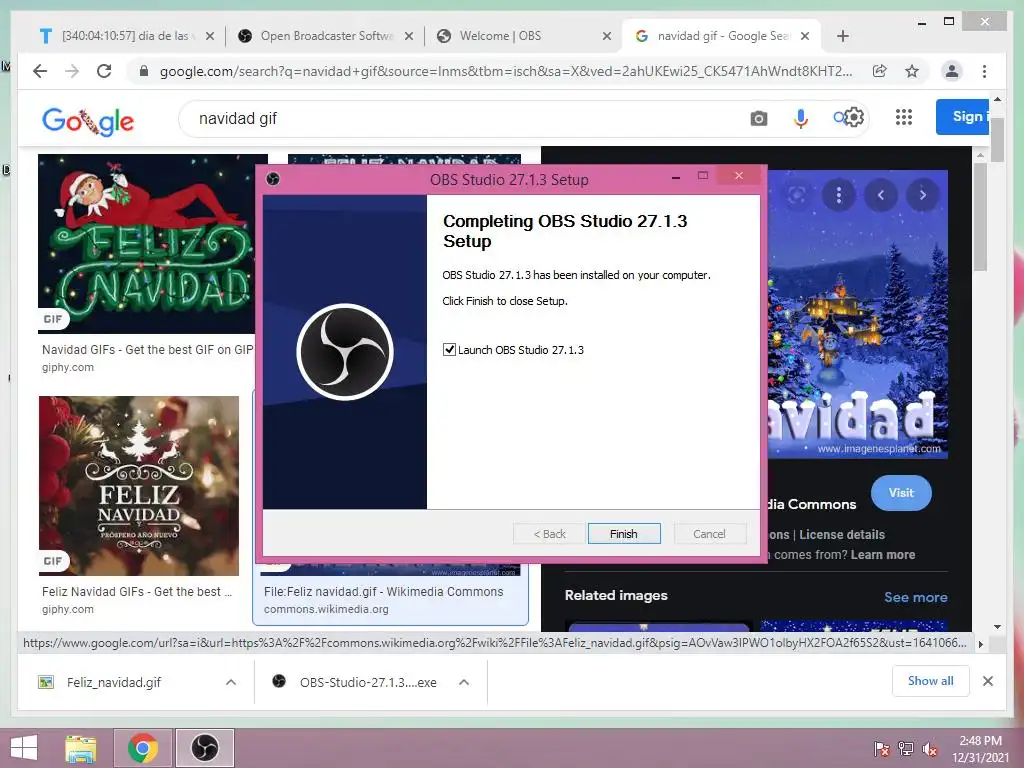1024x768 pixels.
Task: Open the red Feliz Navidad Prospero Año thumbnail
Action: [x=138, y=486]
